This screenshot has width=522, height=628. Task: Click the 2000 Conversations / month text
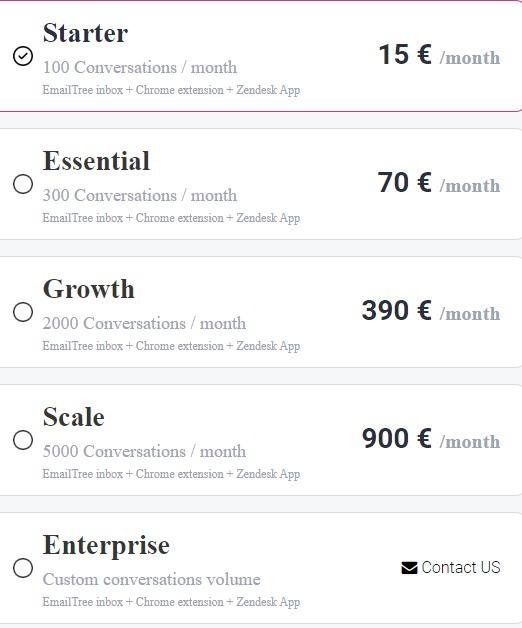click(144, 323)
